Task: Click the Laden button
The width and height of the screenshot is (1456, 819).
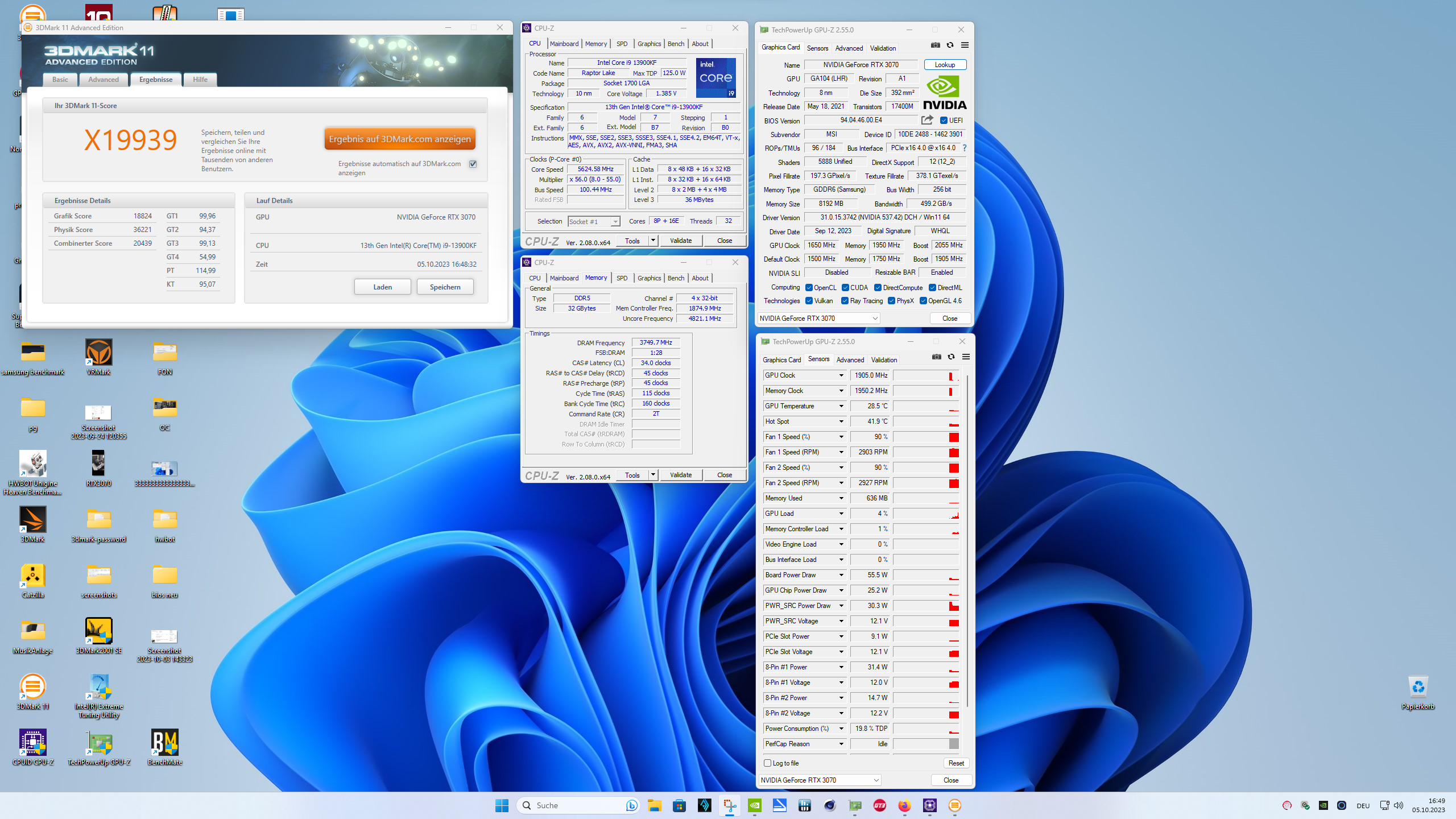Action: (x=382, y=287)
